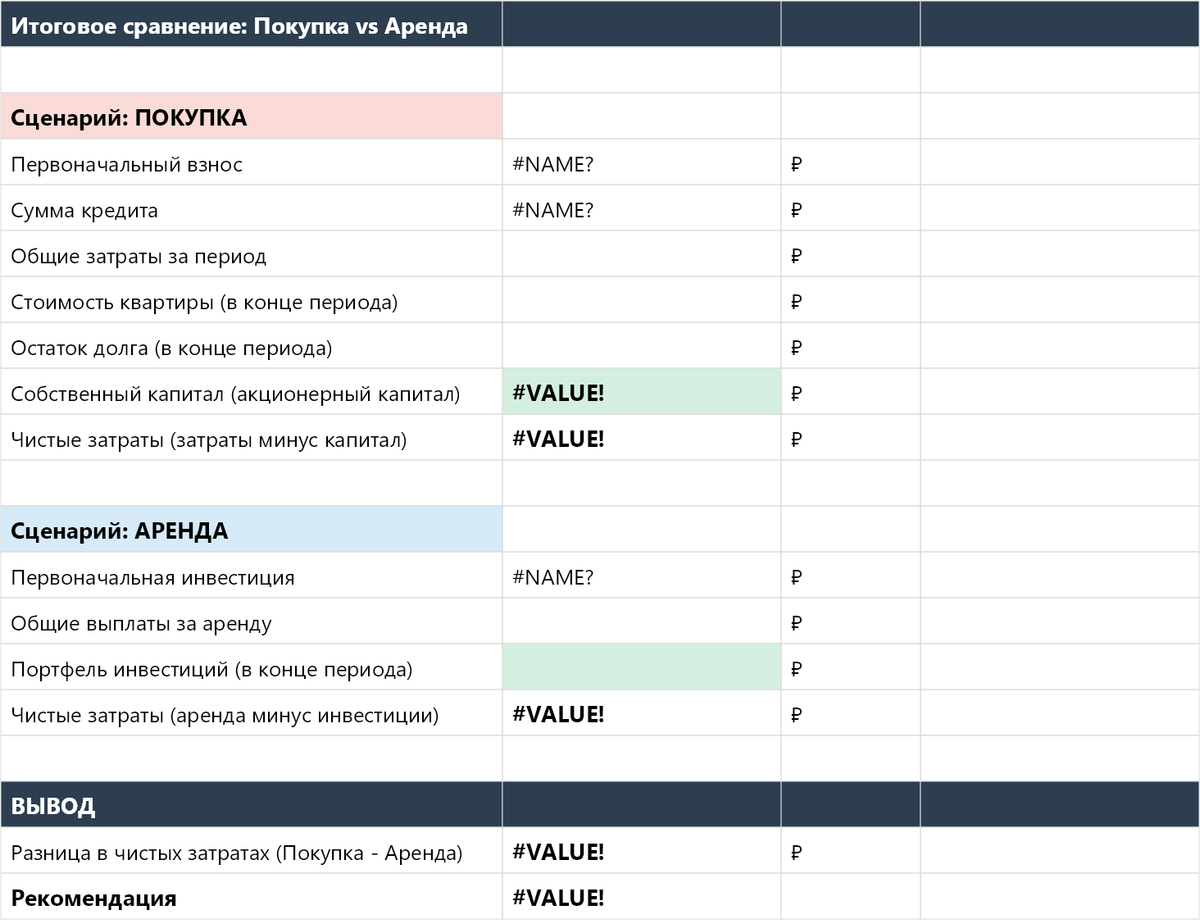Click the #NAME? error next to 'Сумма кредита'
Viewport: 1200px width, 920px height.
point(640,208)
